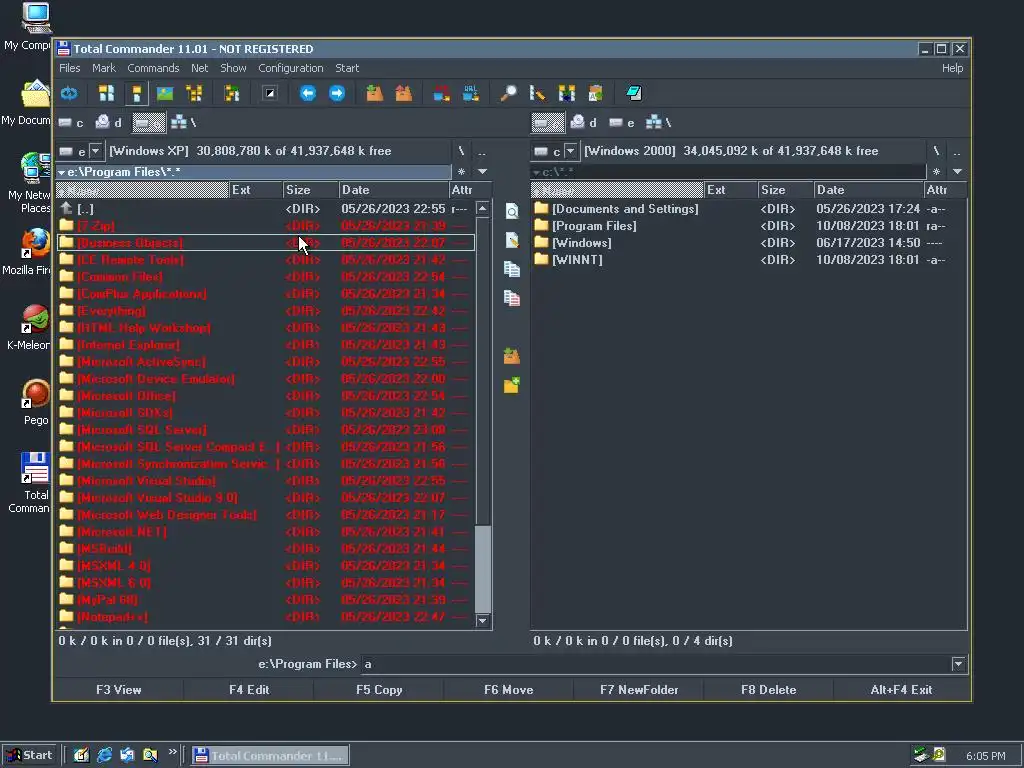Screen dimensions: 1024x768
Task: Select drive d in left drive bar
Action: (x=109, y=123)
